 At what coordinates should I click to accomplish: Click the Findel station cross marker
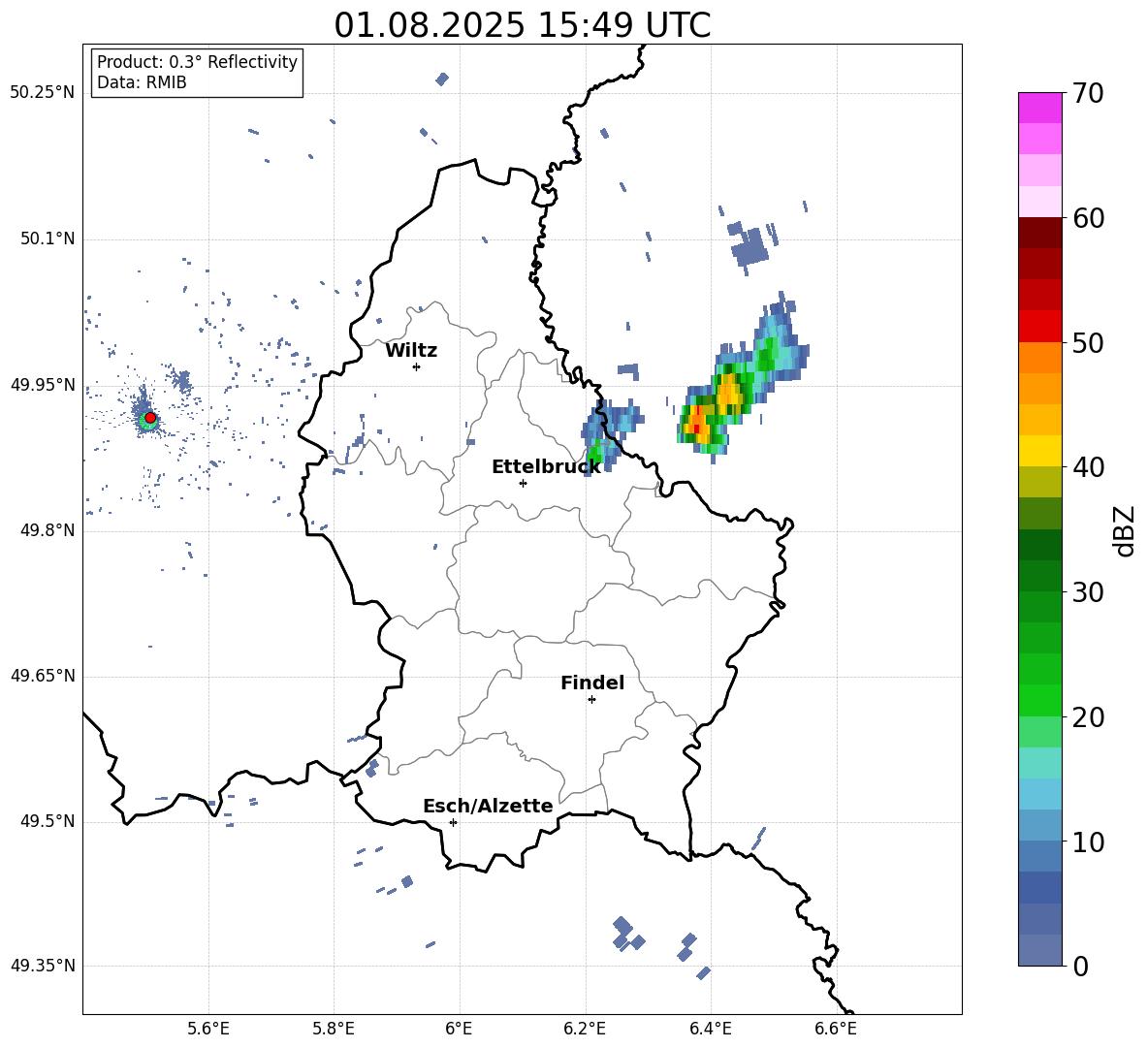(591, 700)
